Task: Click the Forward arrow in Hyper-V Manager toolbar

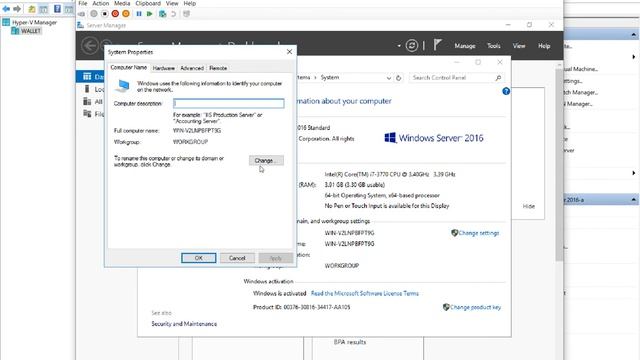Action: point(17,9)
